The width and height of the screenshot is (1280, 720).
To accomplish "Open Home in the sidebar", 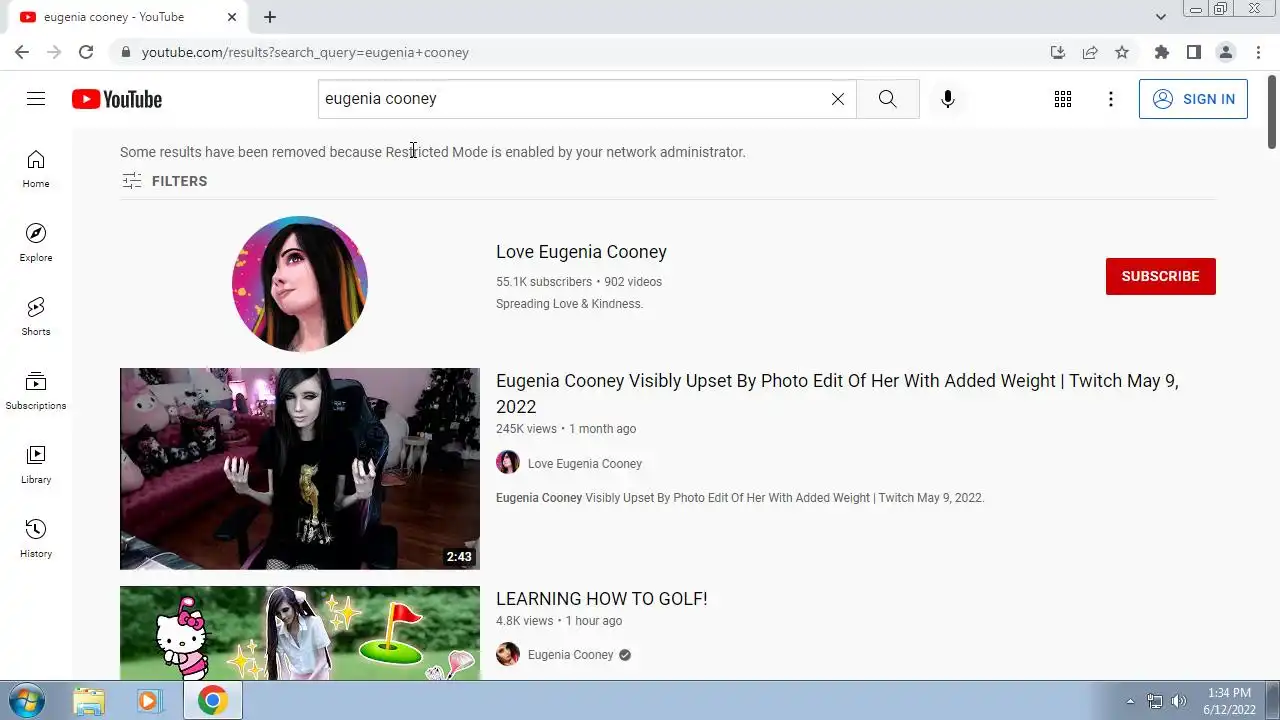I will coord(36,169).
